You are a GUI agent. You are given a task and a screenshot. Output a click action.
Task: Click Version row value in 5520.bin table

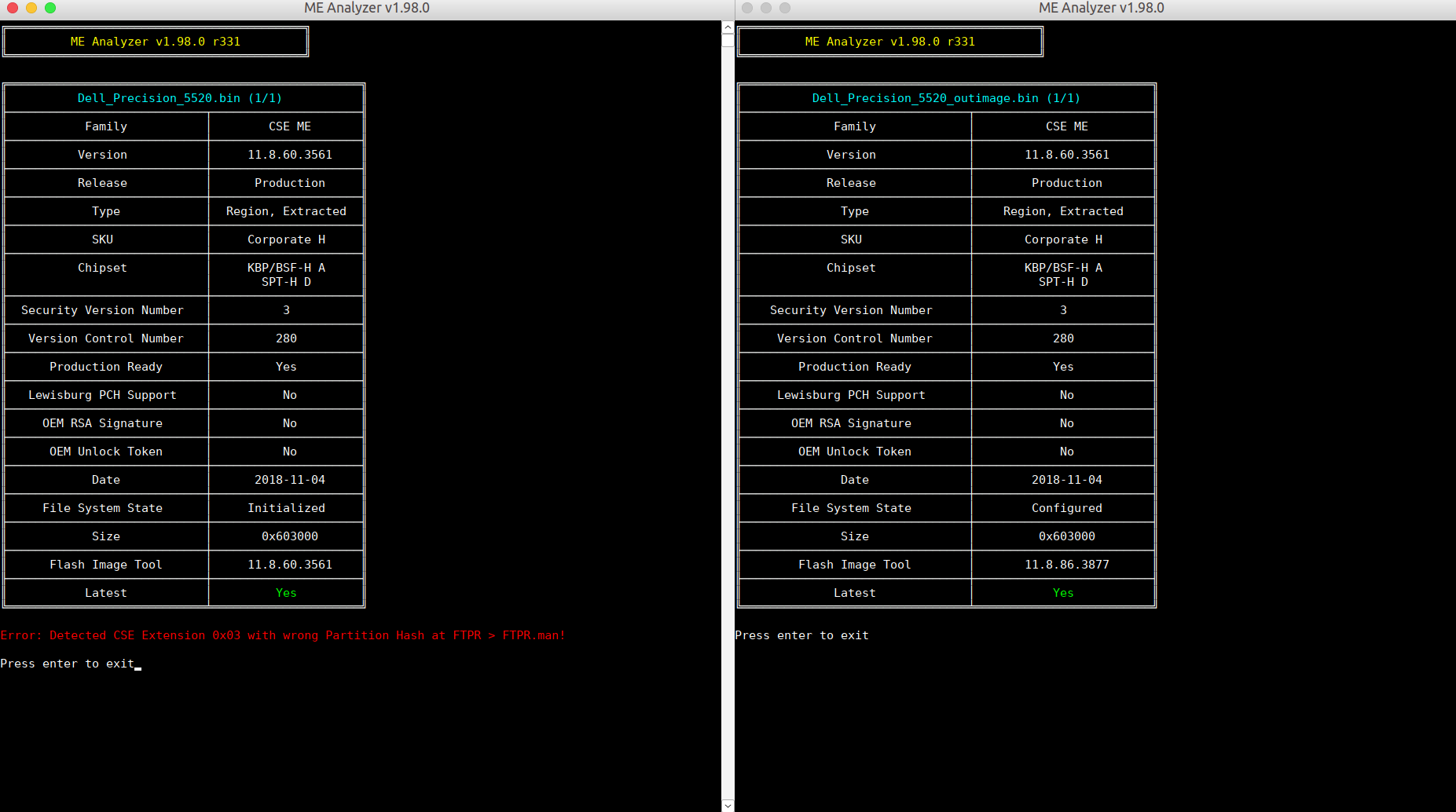[290, 155]
